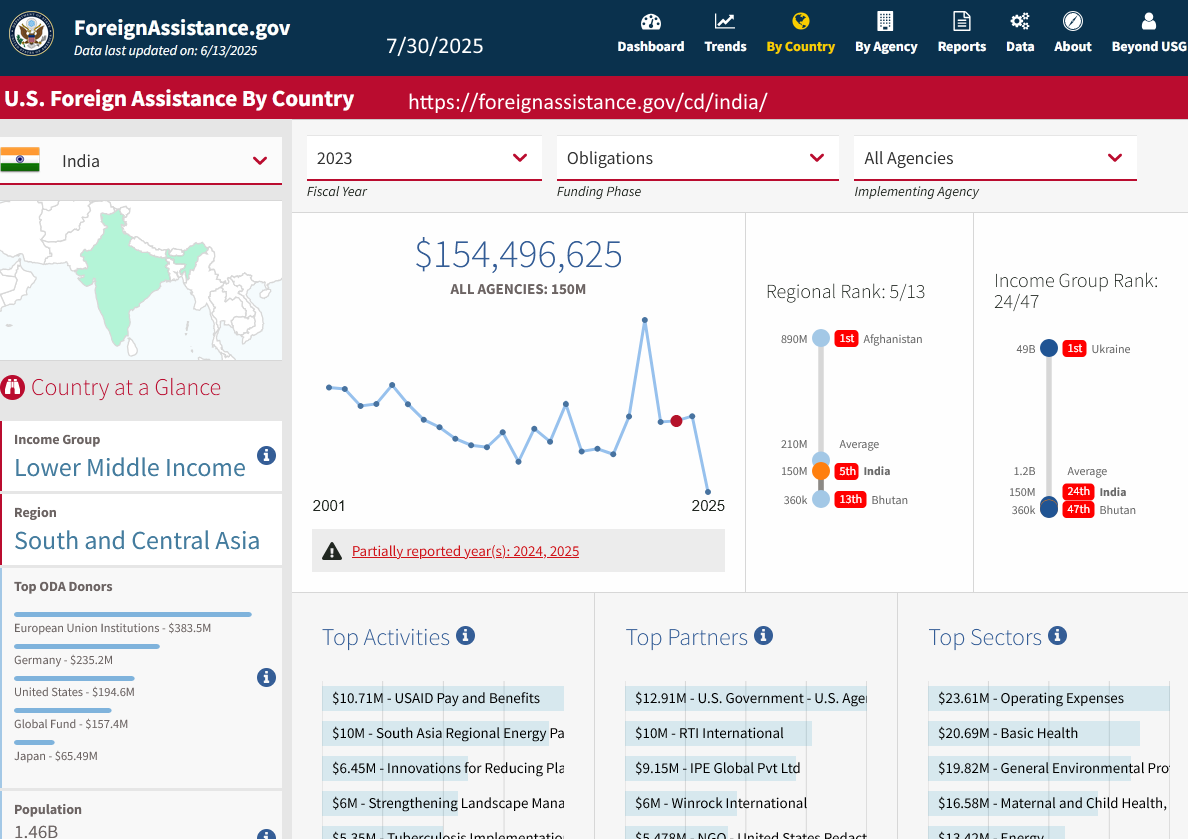Image resolution: width=1188 pixels, height=839 pixels.
Task: Click the info icon next to Top Activities
Action: click(465, 636)
